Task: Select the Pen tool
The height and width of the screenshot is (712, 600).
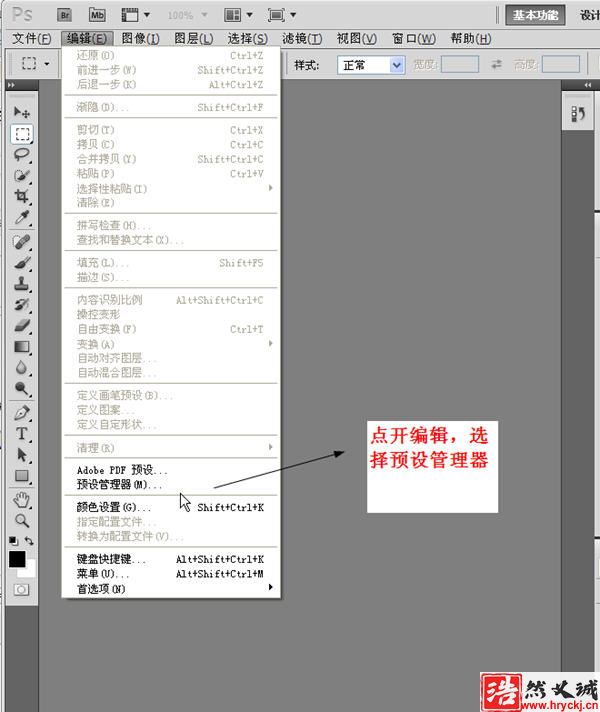Action: [x=21, y=413]
